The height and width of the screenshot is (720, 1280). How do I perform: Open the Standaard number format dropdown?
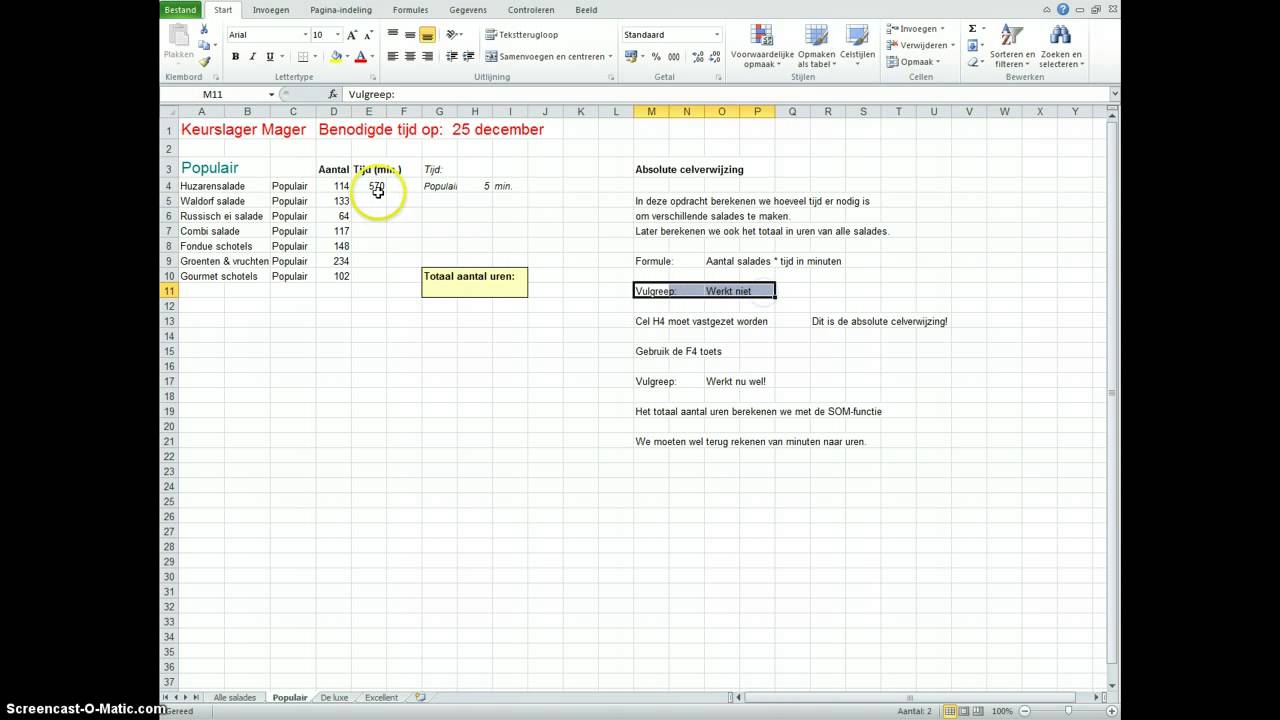click(x=717, y=35)
